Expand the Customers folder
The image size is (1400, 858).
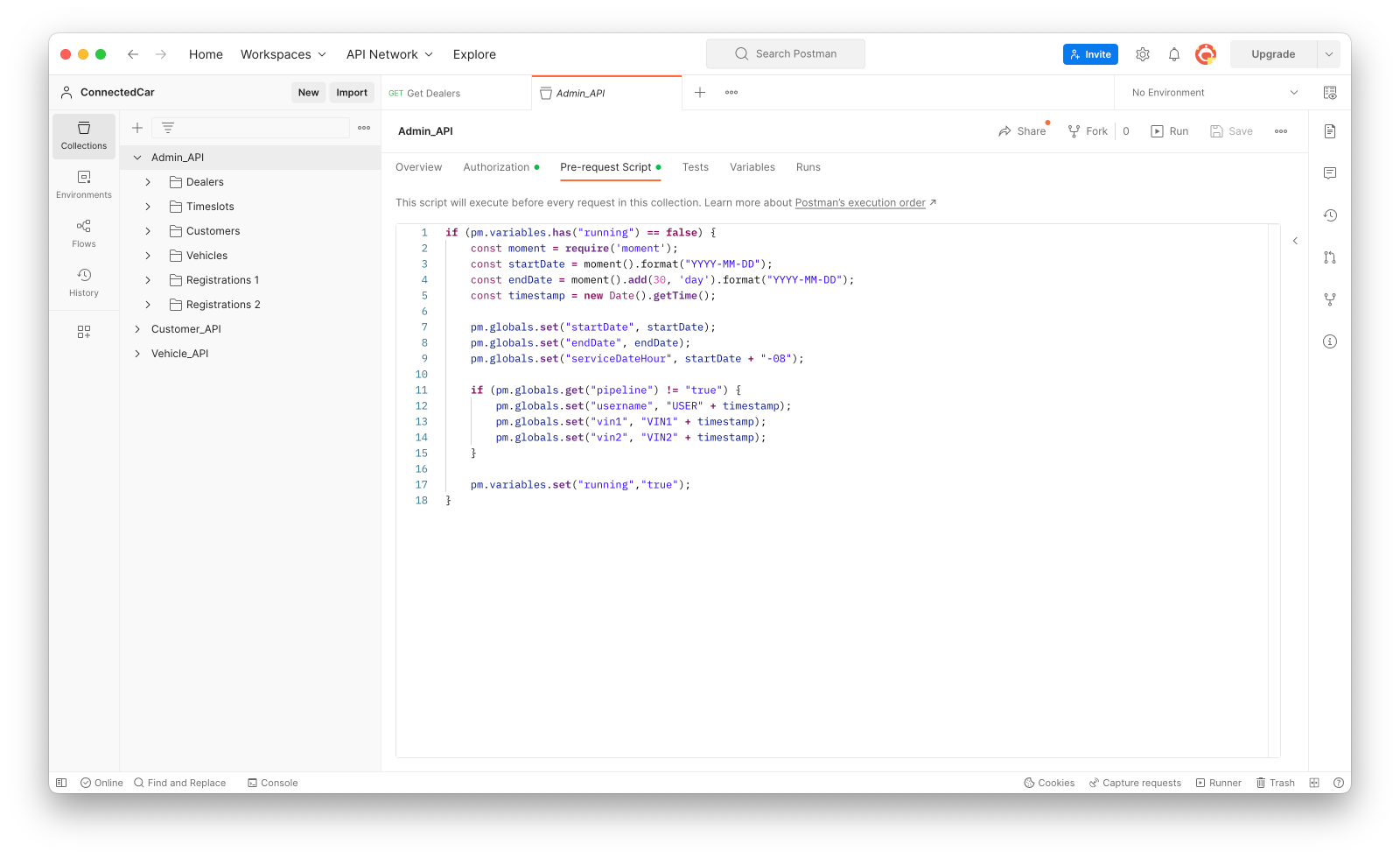[x=148, y=231]
